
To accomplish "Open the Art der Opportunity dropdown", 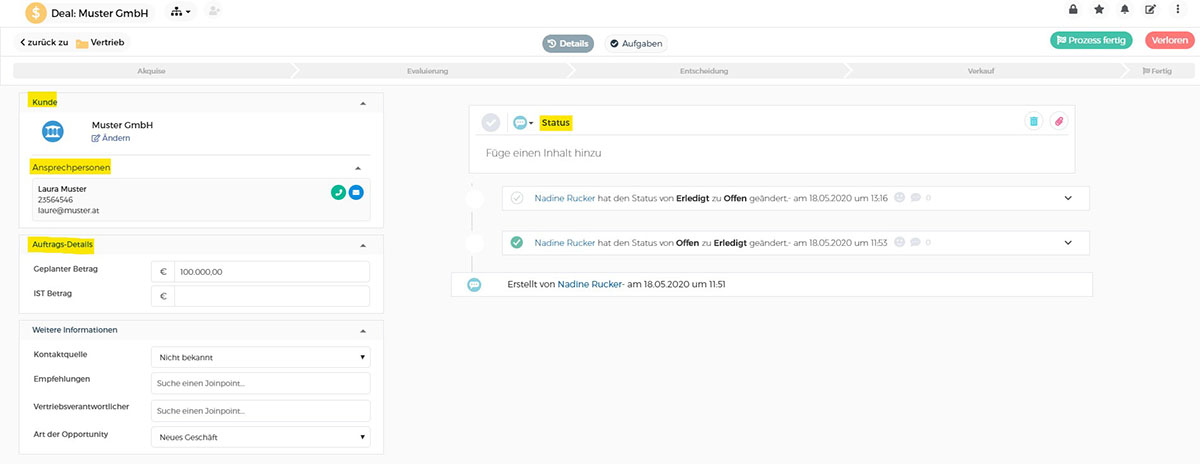I will [x=260, y=437].
